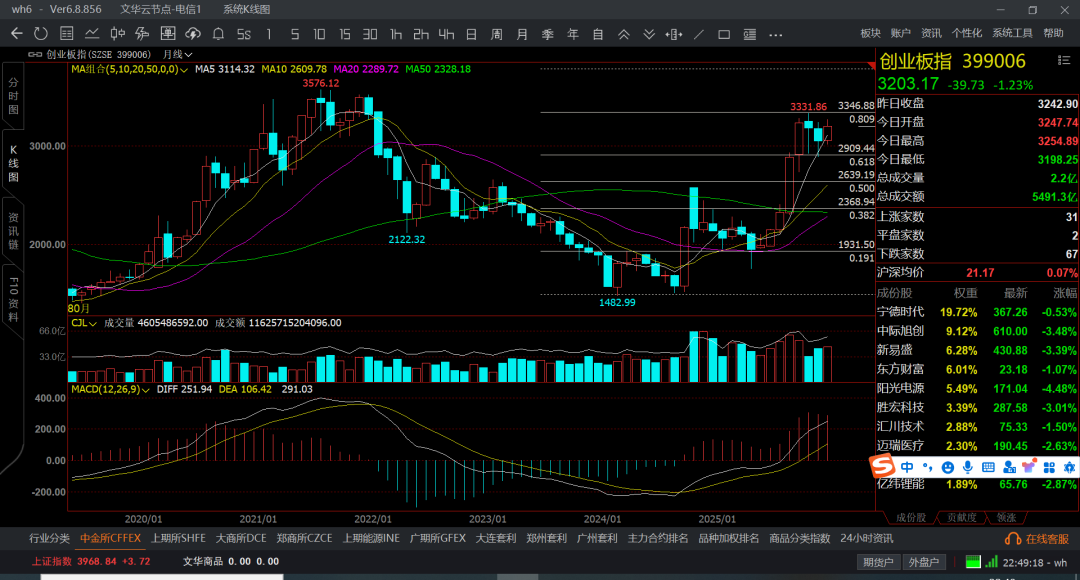Open the quote list table icon

click(65, 34)
